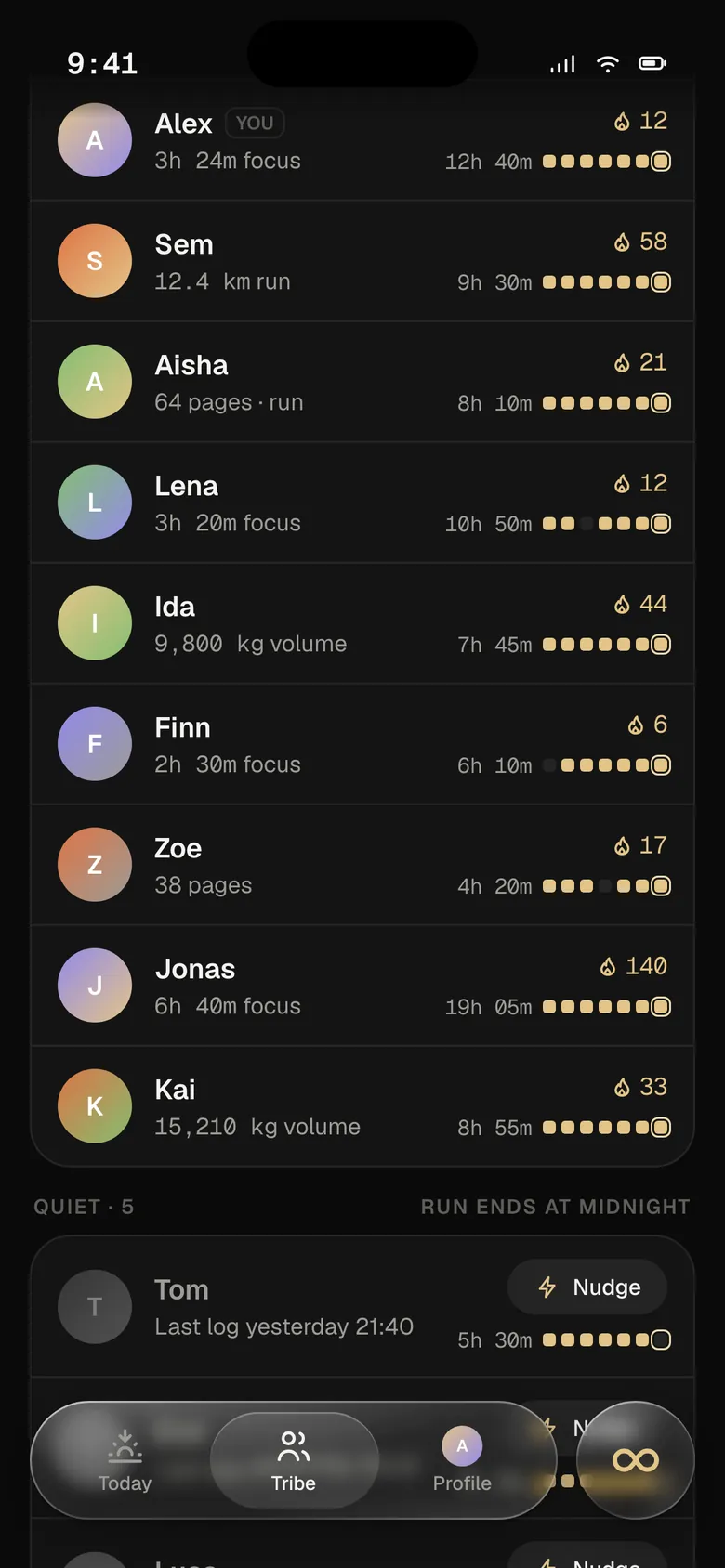Tap Zoe's weekly progress dots
Viewport: 725px width, 1568px height.
click(607, 886)
